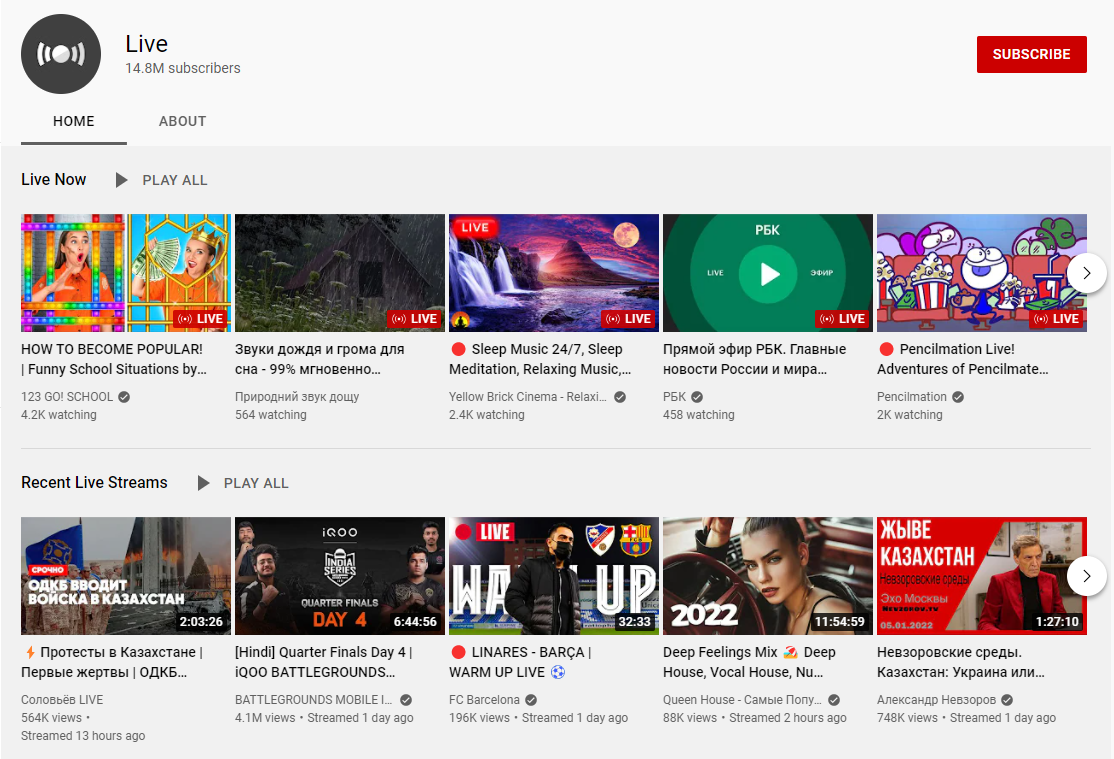Viewport: 1114px width, 759px height.
Task: Click the verified checkmark beside Pencilmation
Action: coord(958,397)
